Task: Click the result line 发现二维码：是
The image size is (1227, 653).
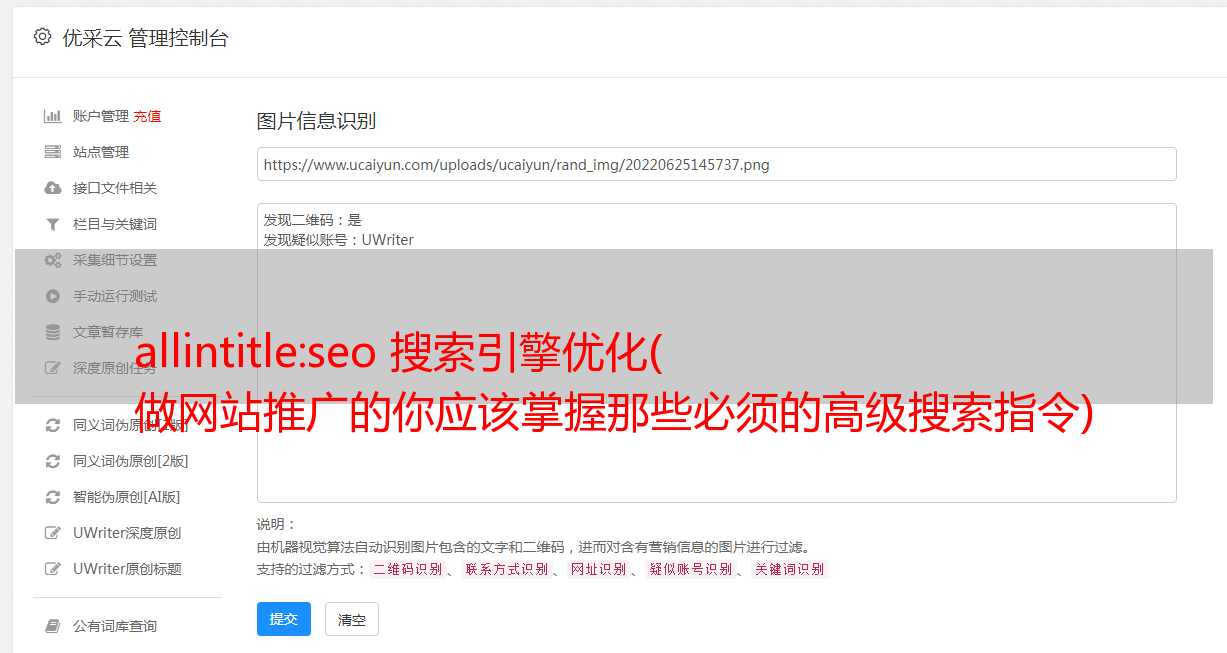Action: pyautogui.click(x=312, y=220)
